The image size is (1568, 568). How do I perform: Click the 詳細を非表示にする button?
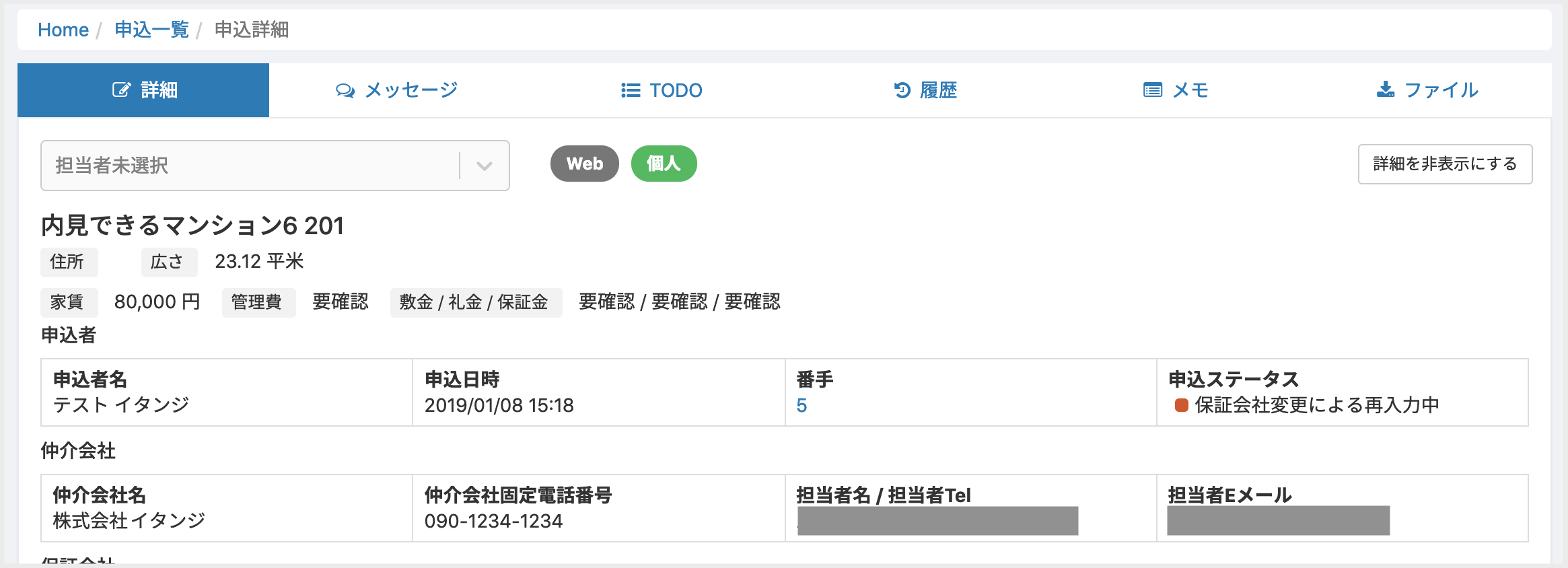(1445, 164)
